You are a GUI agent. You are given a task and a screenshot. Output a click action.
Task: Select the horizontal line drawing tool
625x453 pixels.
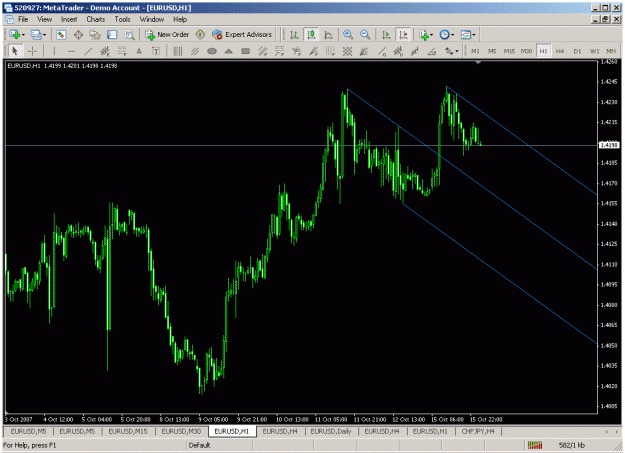point(71,51)
